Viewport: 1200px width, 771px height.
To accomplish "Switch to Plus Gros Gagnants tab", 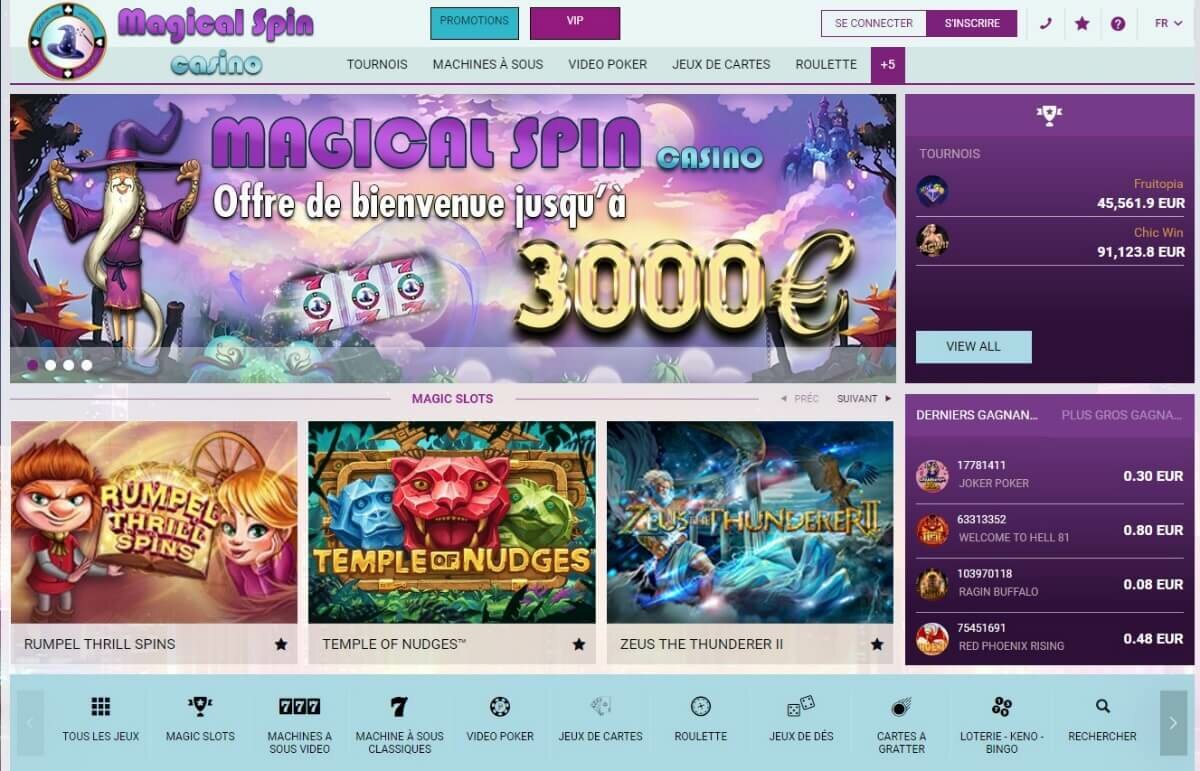I will click(1122, 415).
